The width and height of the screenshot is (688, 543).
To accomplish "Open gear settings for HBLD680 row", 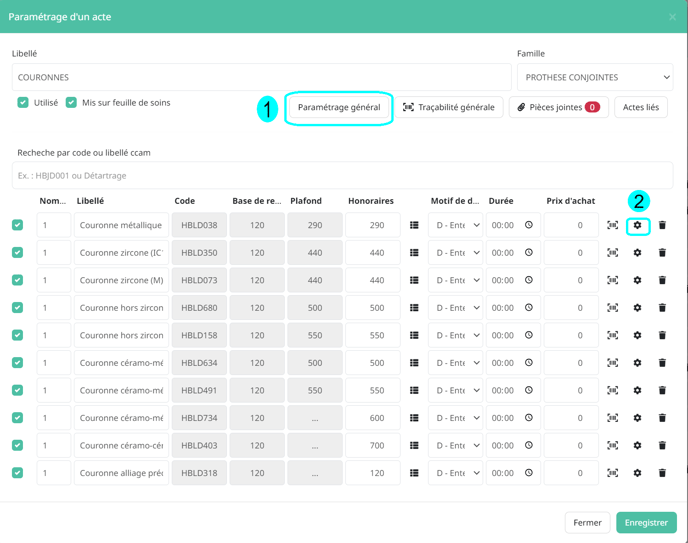I will pyautogui.click(x=637, y=308).
